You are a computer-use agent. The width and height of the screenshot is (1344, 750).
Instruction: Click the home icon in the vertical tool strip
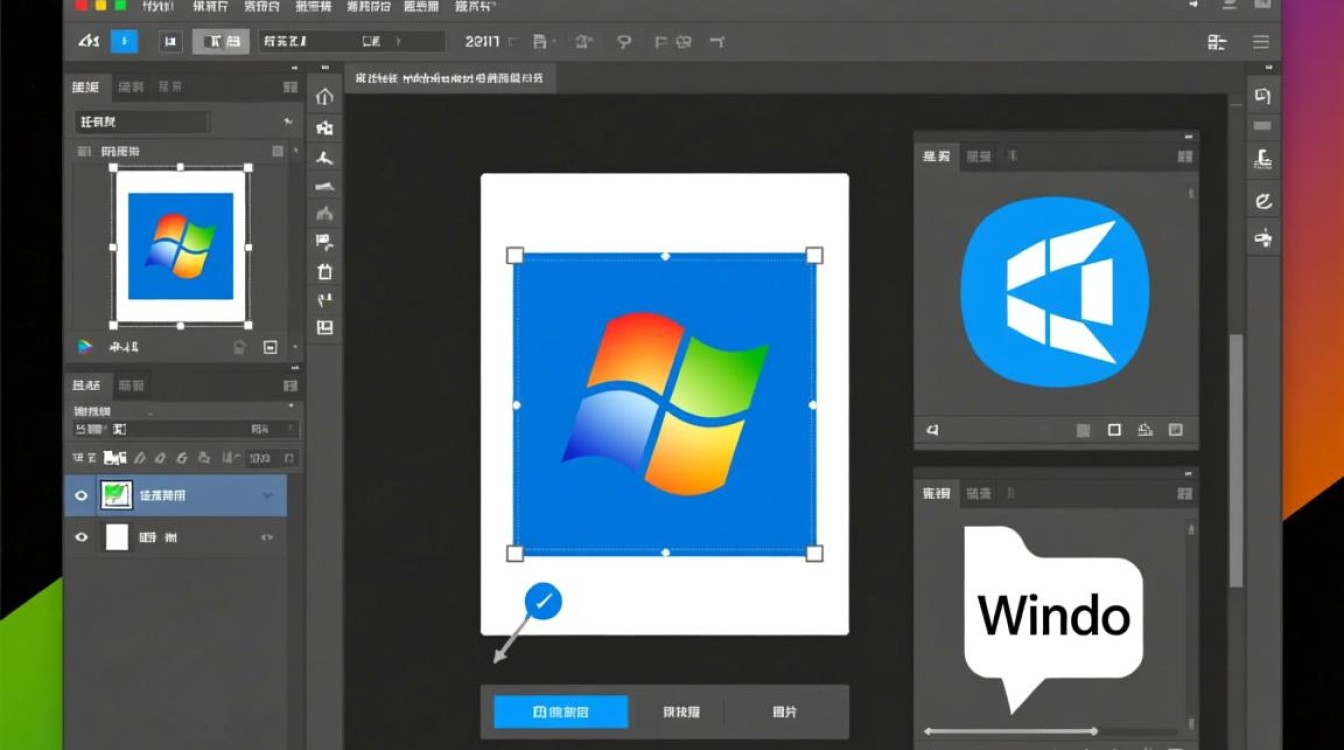click(324, 97)
